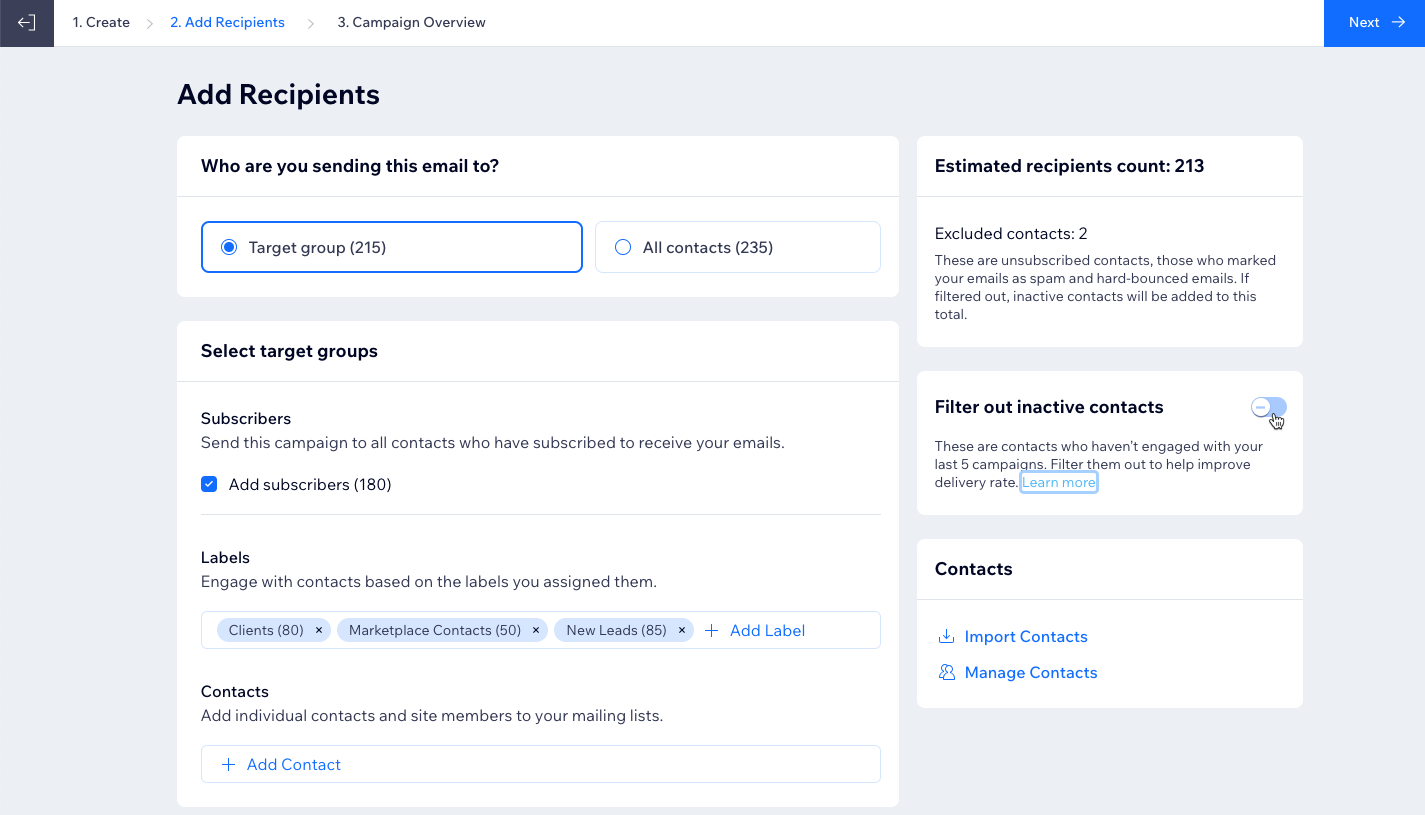Click the exit arrow icon at top left

27,23
